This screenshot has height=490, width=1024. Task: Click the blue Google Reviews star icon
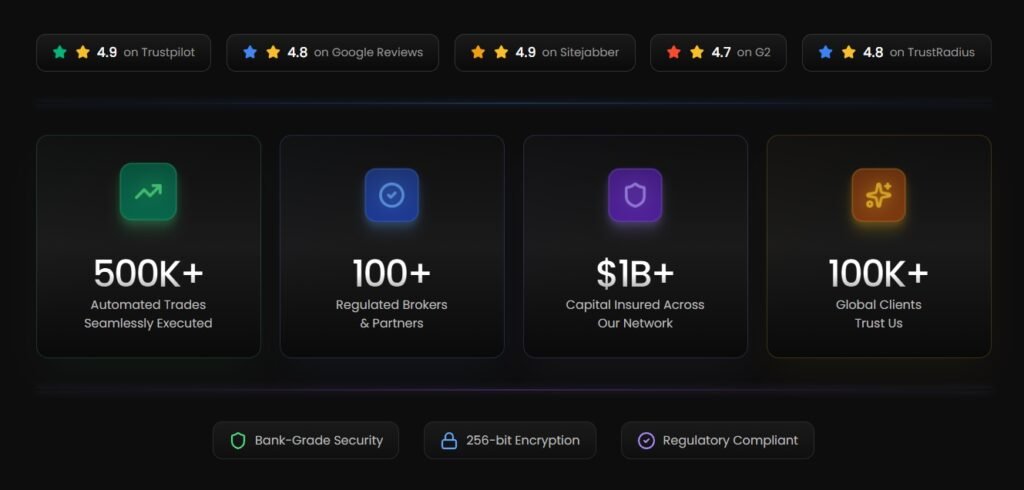(x=250, y=52)
